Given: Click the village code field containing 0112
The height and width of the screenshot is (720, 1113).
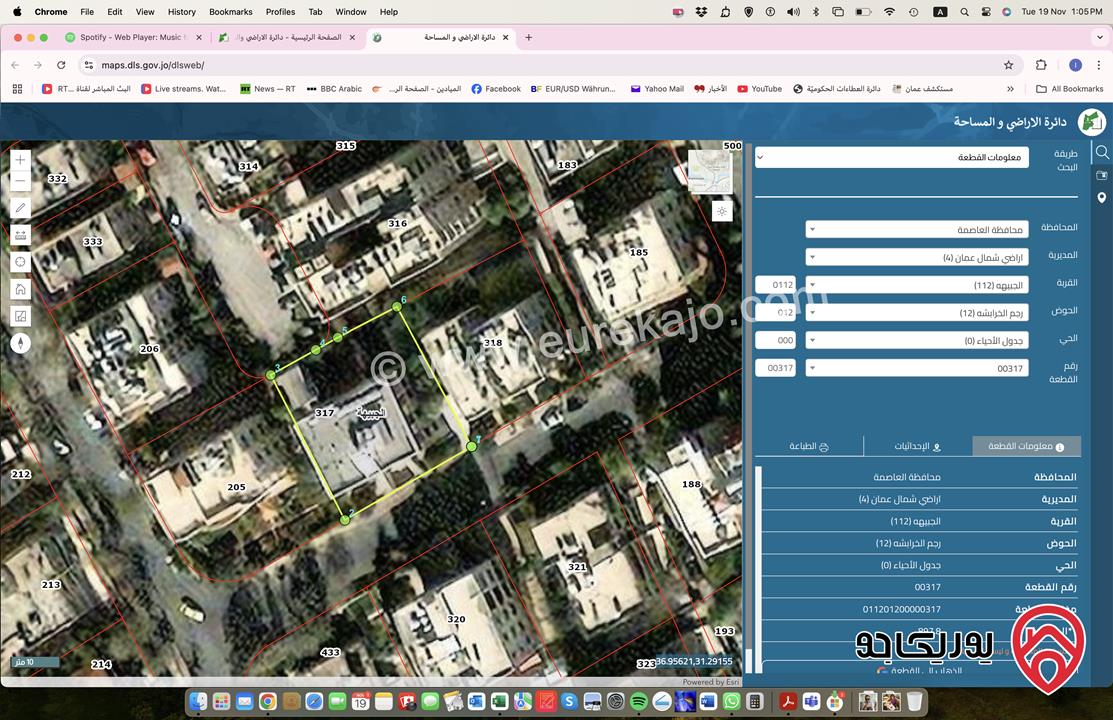Looking at the screenshot, I should [x=776, y=285].
